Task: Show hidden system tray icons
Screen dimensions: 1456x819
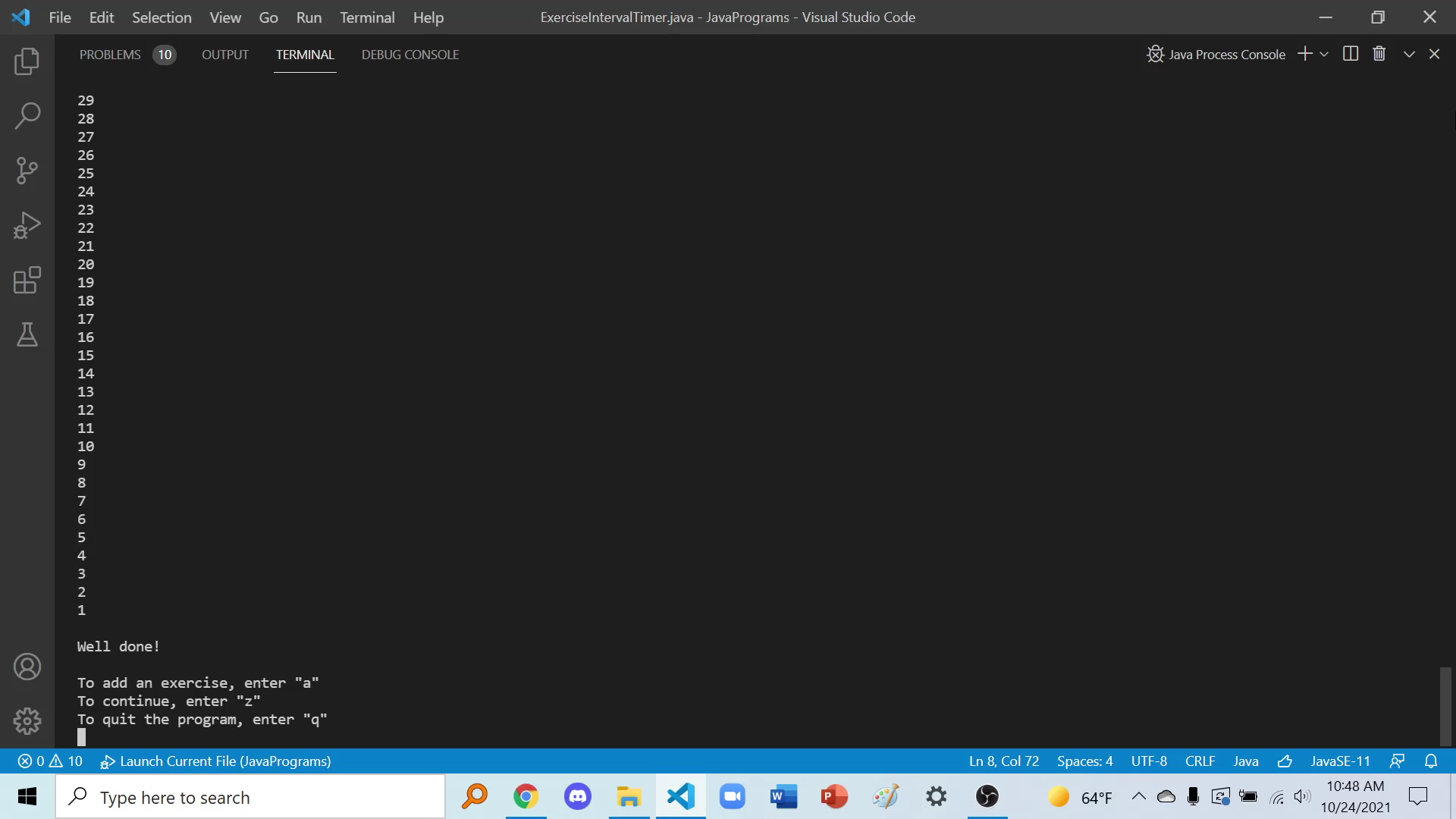Action: coord(1138,796)
